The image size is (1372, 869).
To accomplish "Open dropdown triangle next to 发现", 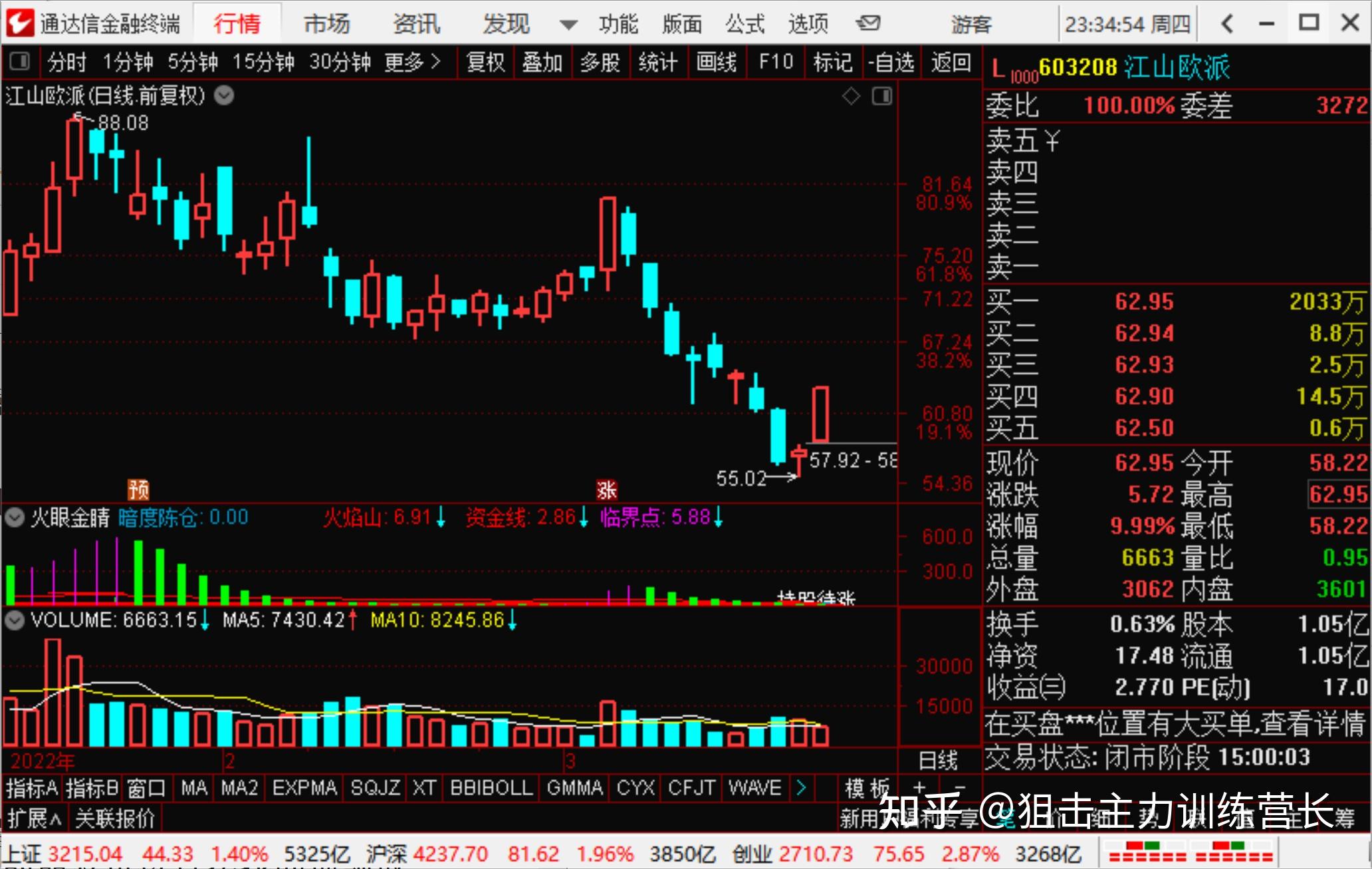I will [568, 25].
